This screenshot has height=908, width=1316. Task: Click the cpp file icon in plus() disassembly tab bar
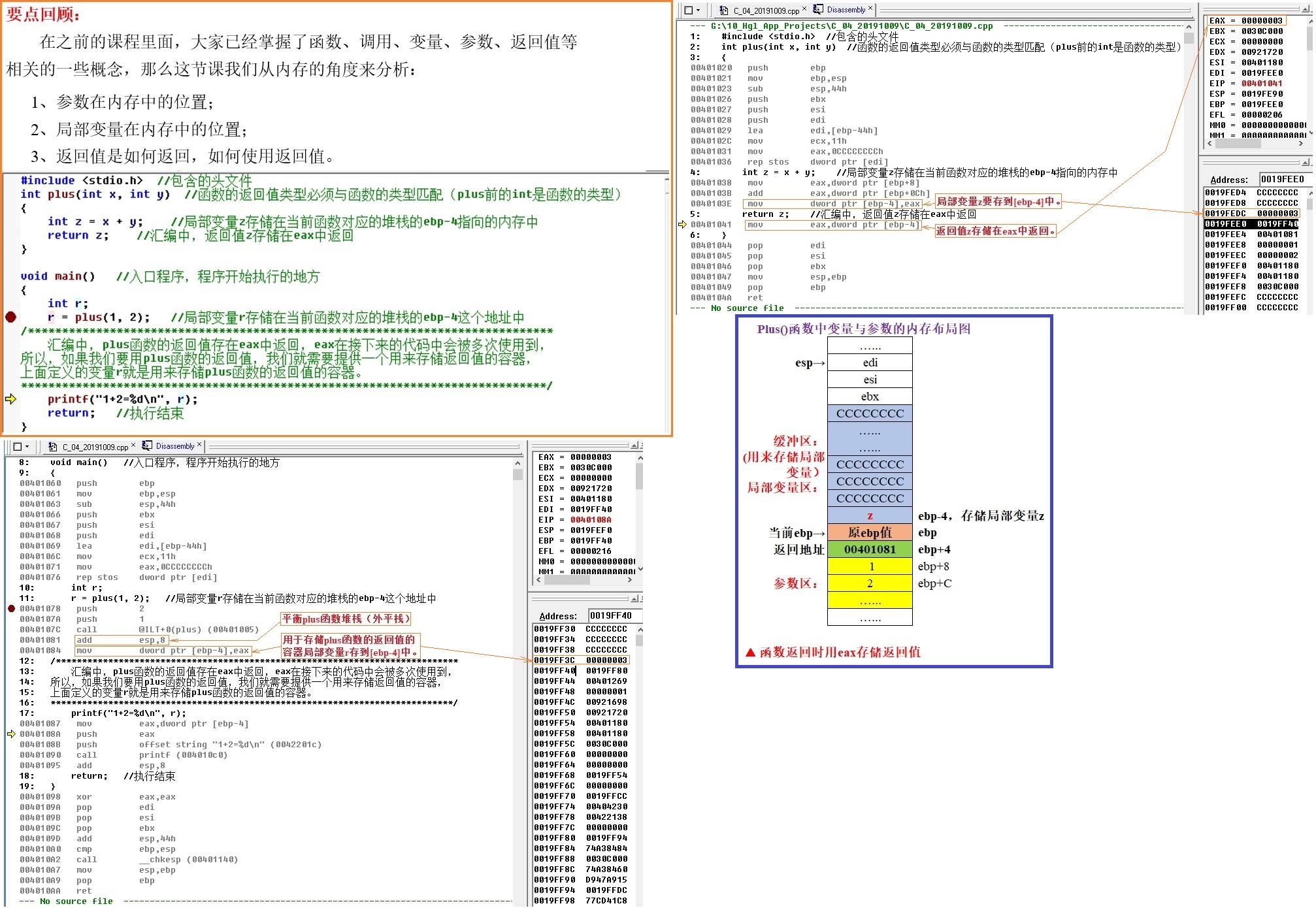point(723,10)
